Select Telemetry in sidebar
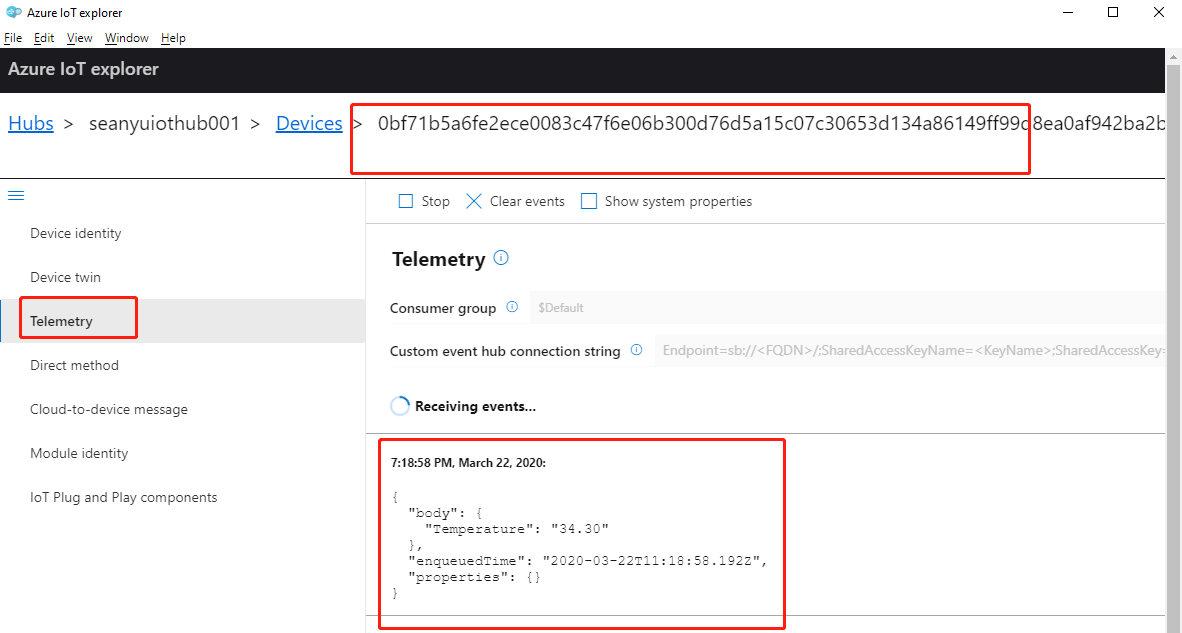 [x=183, y=321]
